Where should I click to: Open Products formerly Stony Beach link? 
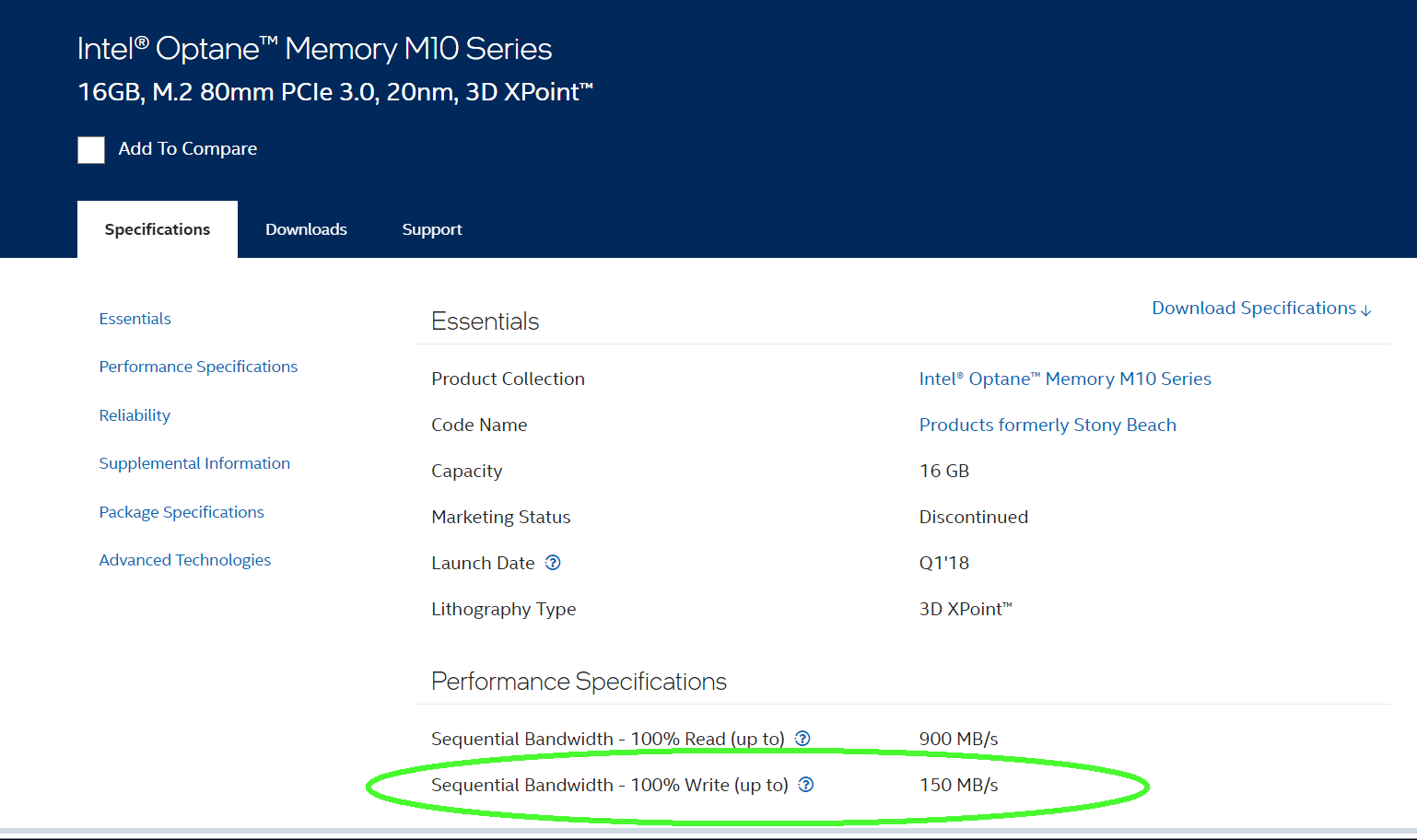[1047, 425]
